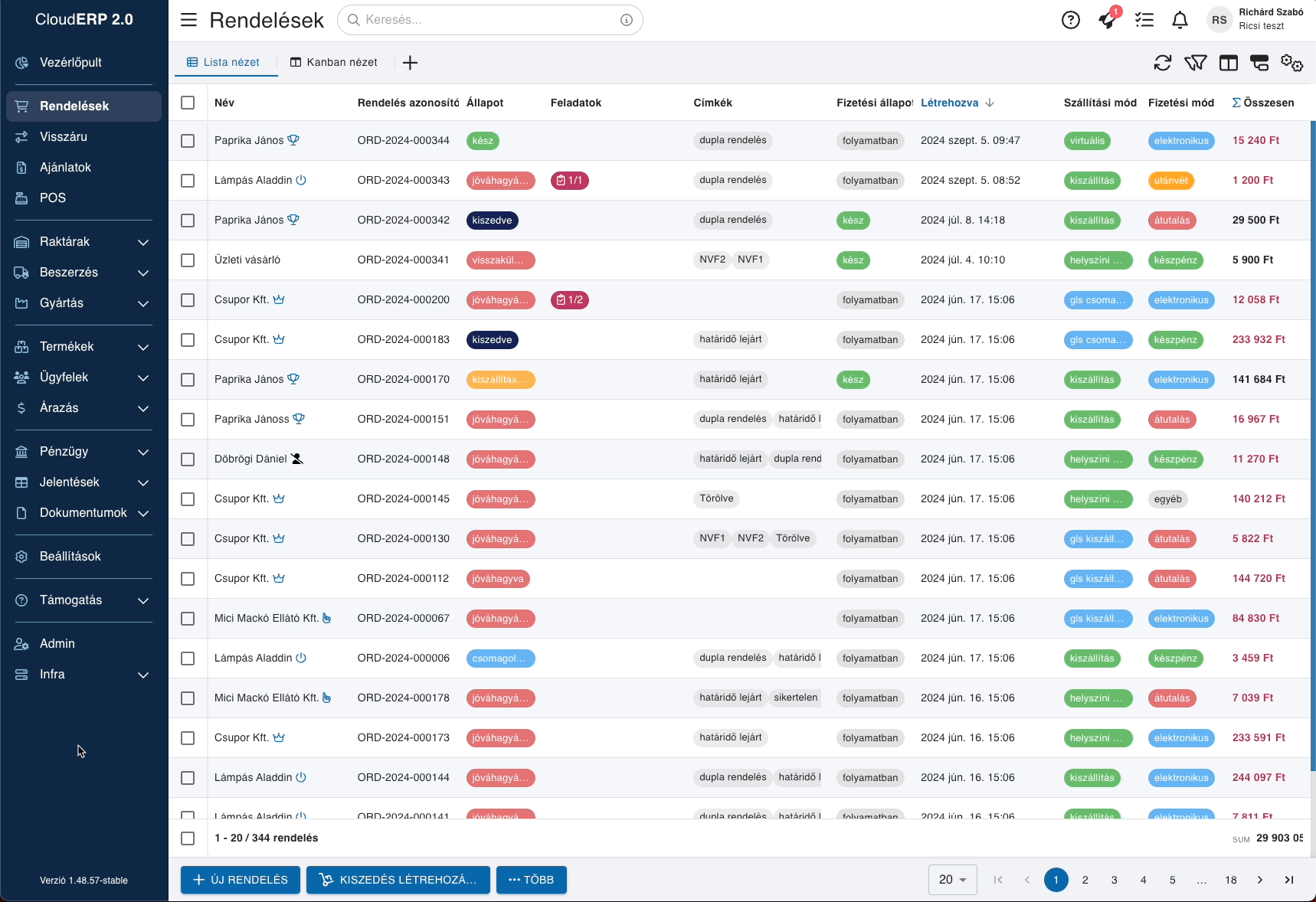
Task: Toggle the hamburger sidebar menu
Action: tap(188, 20)
